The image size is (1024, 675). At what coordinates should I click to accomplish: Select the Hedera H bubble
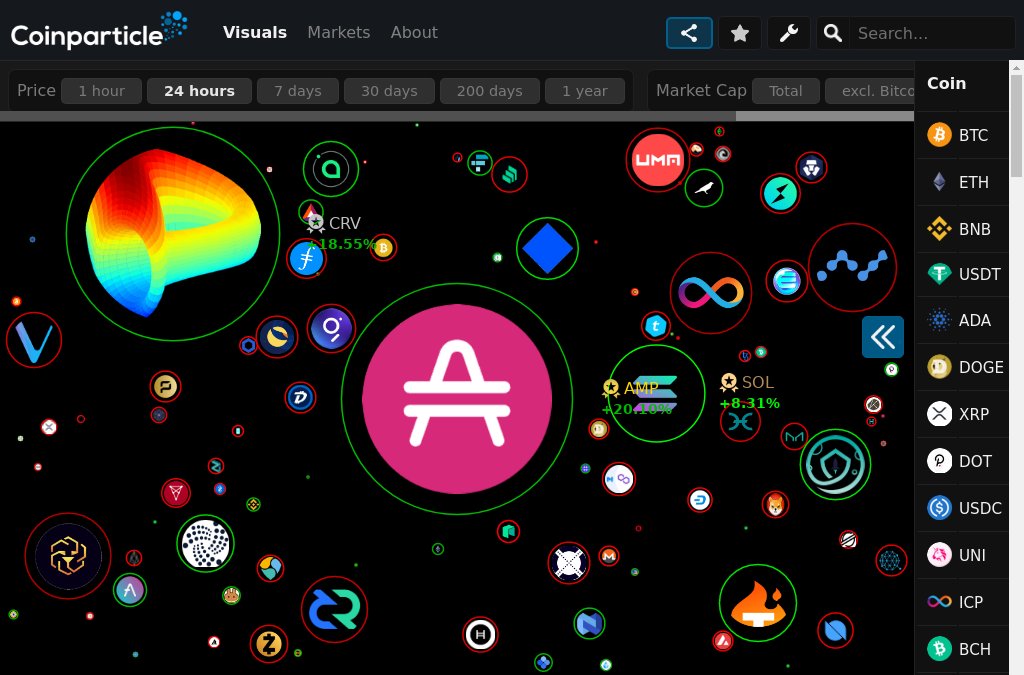[481, 634]
